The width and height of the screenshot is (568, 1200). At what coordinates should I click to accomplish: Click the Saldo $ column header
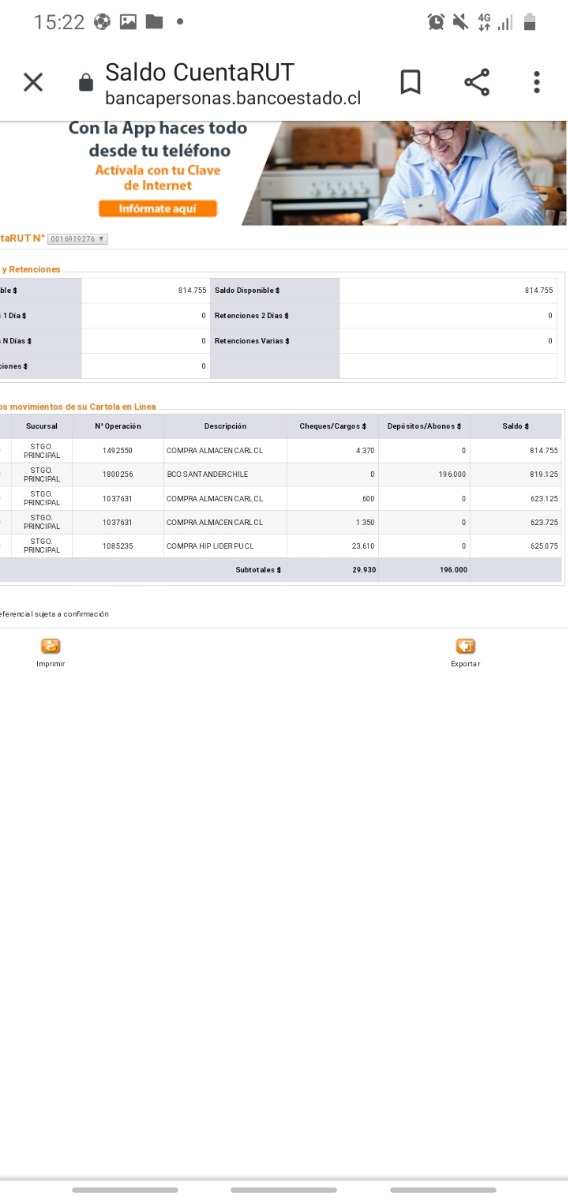pyautogui.click(x=516, y=426)
